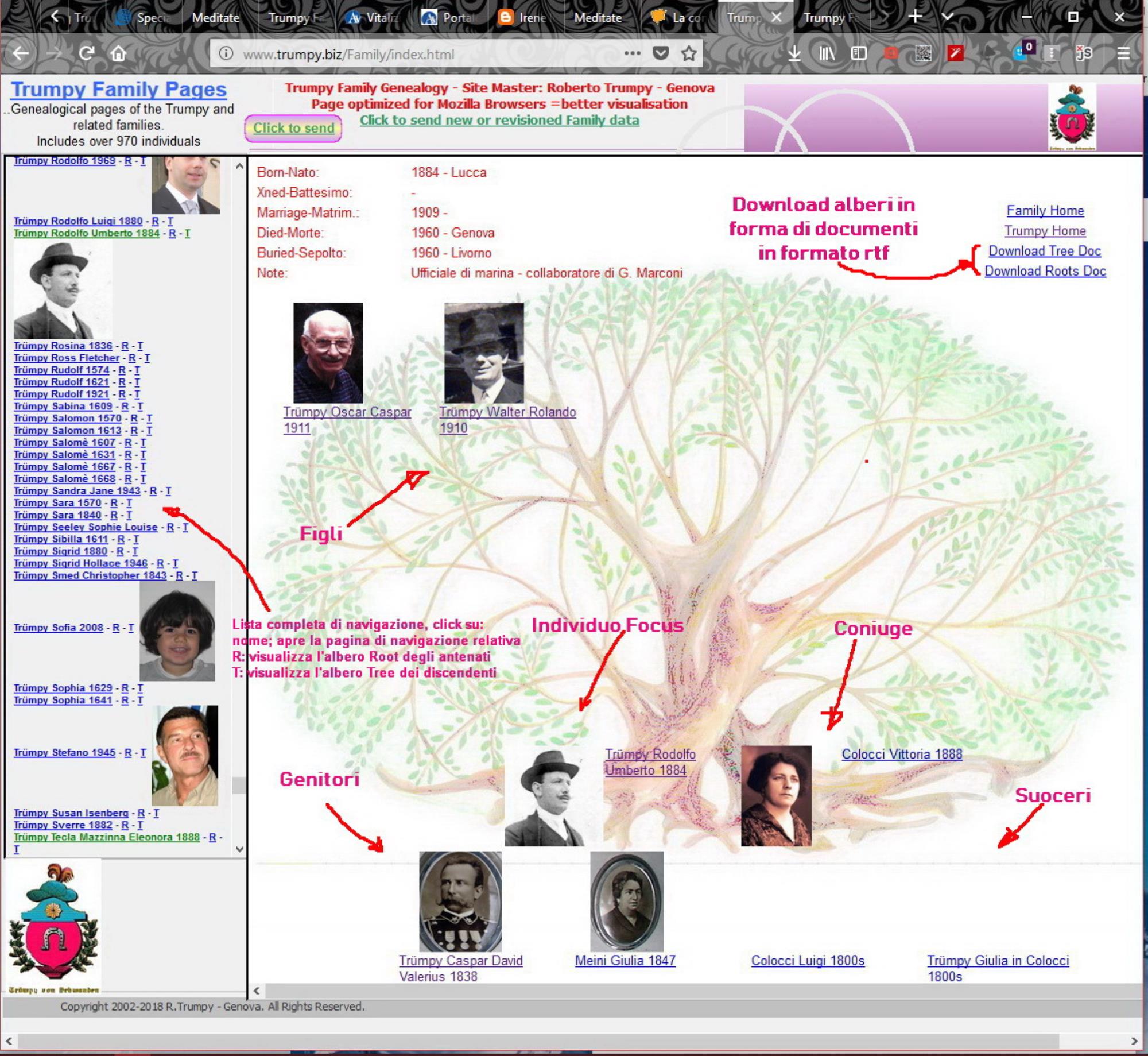Viewport: 1148px width, 1056px height.
Task: Open Trümpy Rodolfo Umberto 1884 focus link
Action: coord(650,762)
